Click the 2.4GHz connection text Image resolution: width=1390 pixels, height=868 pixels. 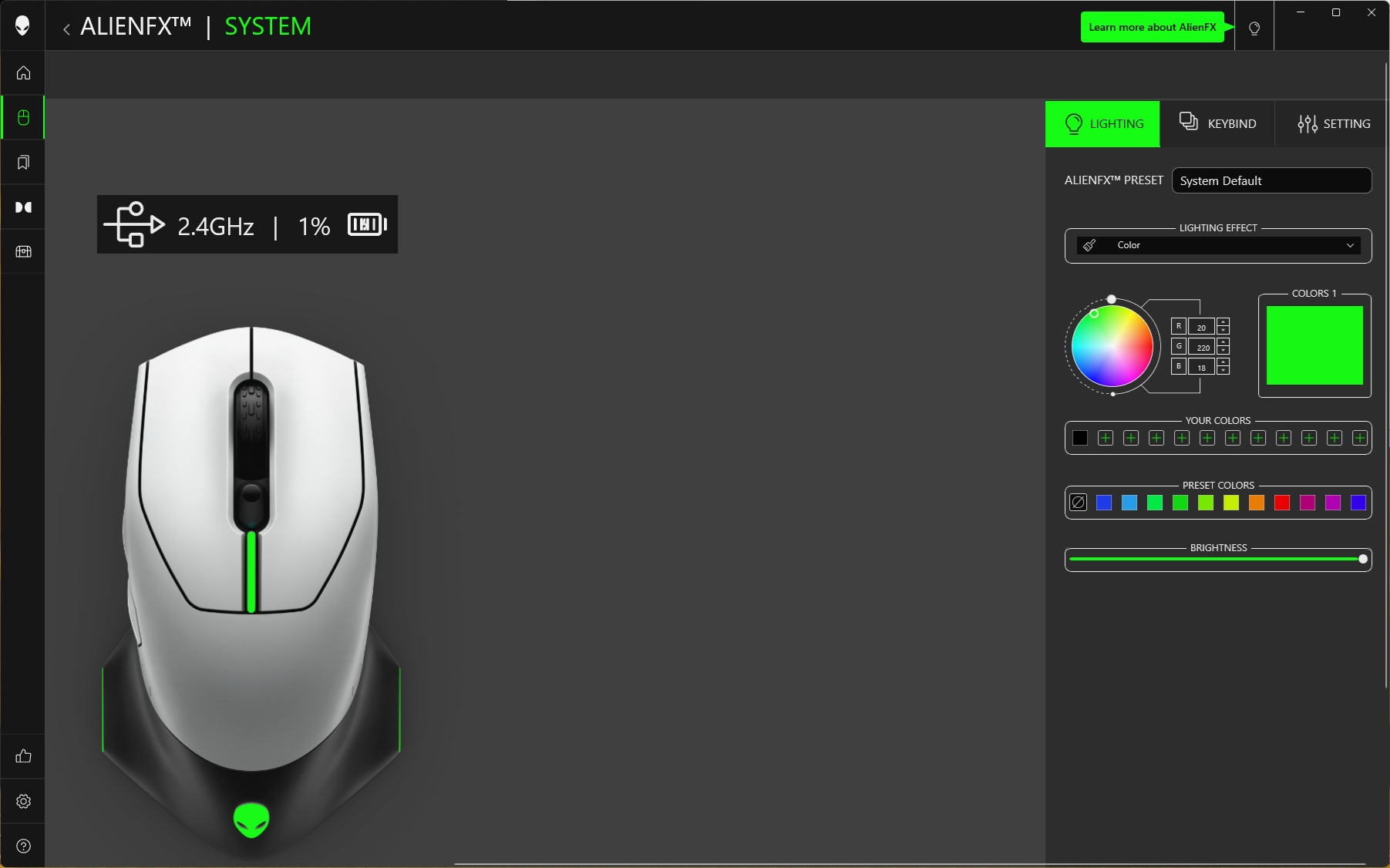click(216, 226)
